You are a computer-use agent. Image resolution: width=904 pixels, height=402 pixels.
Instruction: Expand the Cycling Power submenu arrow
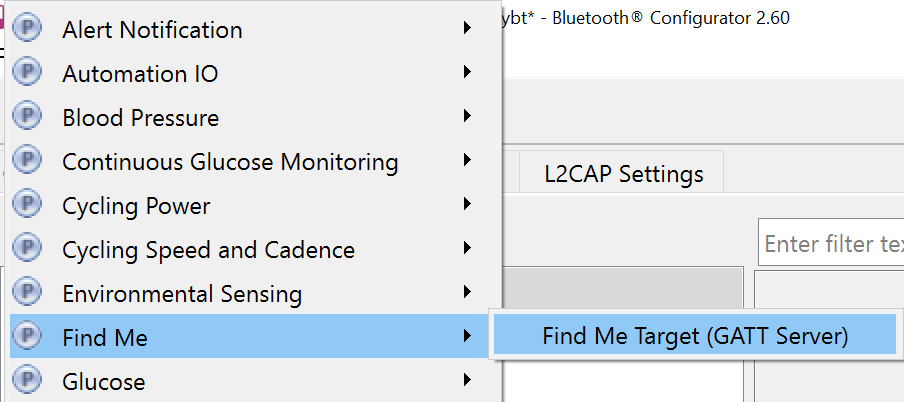[468, 204]
